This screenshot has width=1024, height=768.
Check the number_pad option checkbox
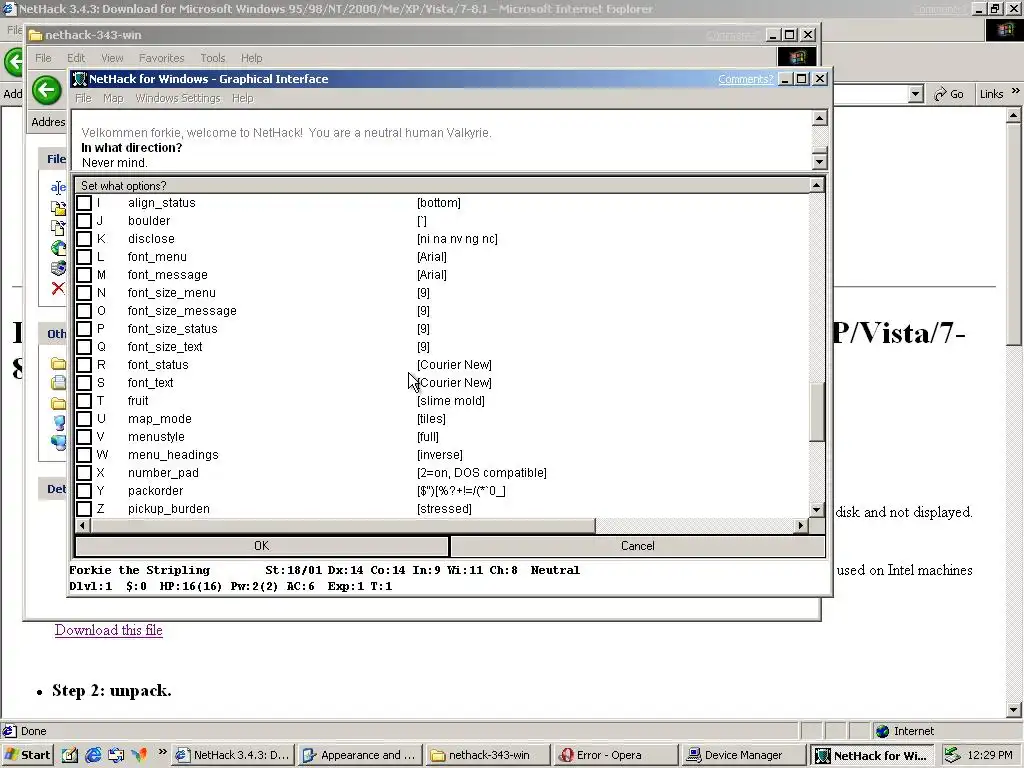84,472
